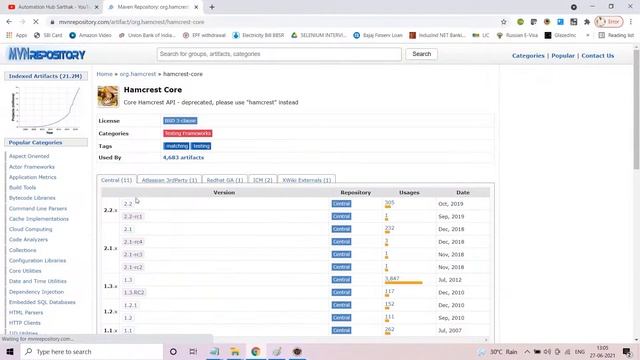
Task: Click the 3,847 usages count
Action: [392, 278]
